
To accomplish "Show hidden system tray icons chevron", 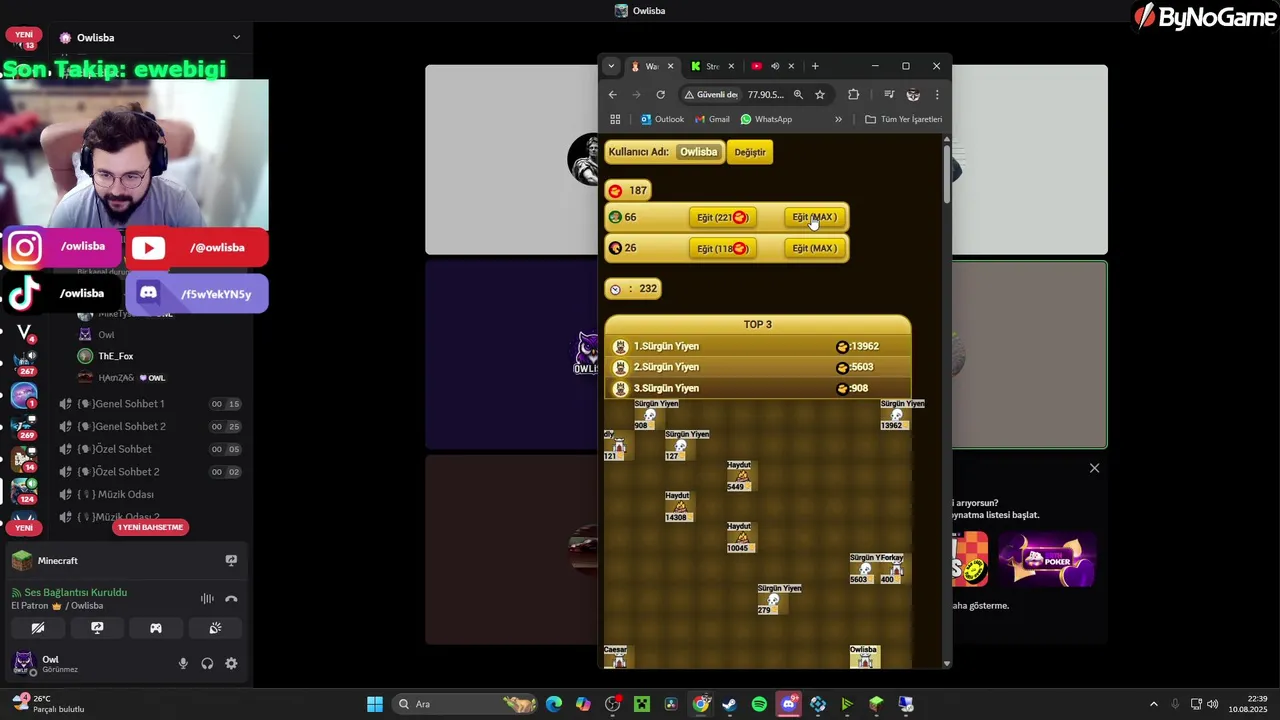I will pos(1153,704).
